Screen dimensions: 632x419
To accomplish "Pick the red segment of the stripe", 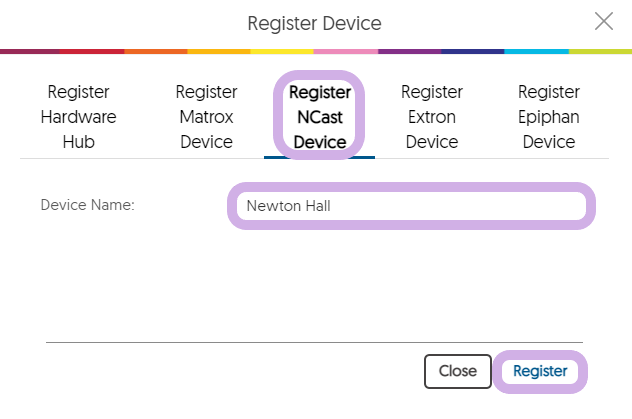I will point(91,50).
